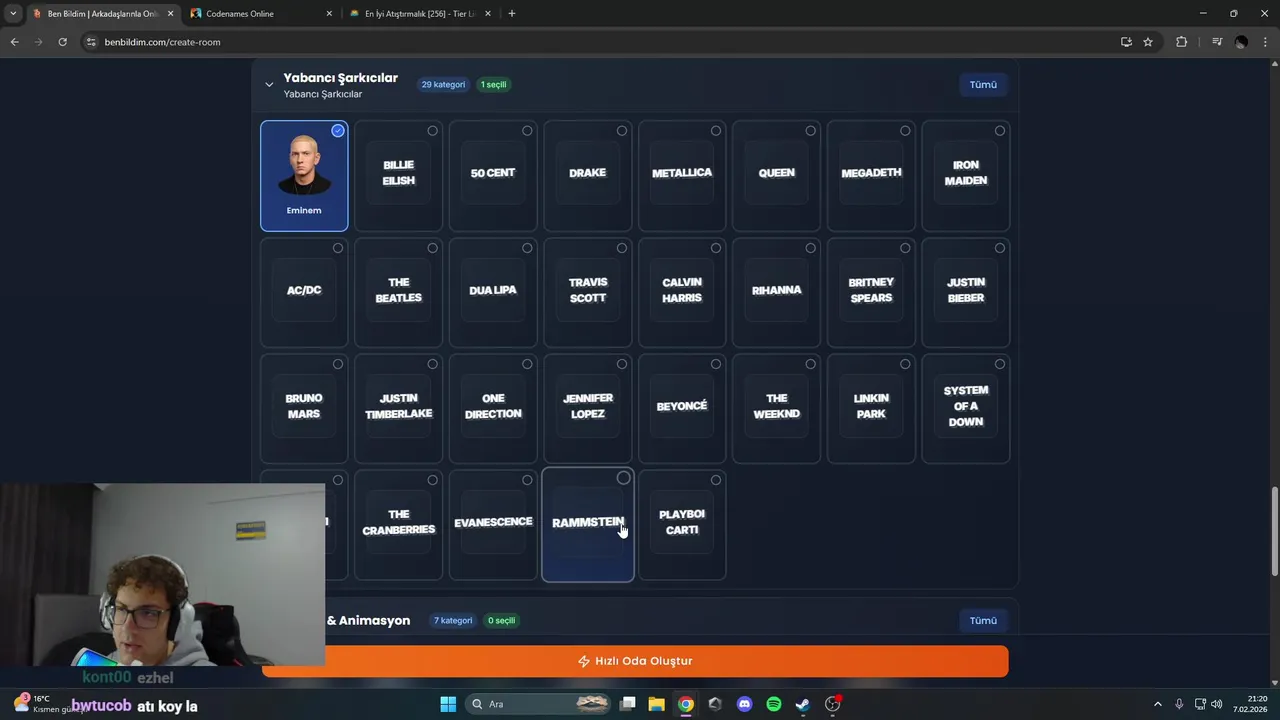The image size is (1280, 720).
Task: Click the 7 kategori badge
Action: pos(453,621)
